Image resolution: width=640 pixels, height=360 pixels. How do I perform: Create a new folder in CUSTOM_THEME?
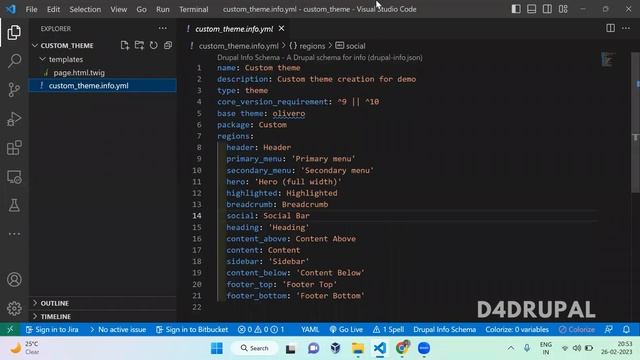[139, 45]
